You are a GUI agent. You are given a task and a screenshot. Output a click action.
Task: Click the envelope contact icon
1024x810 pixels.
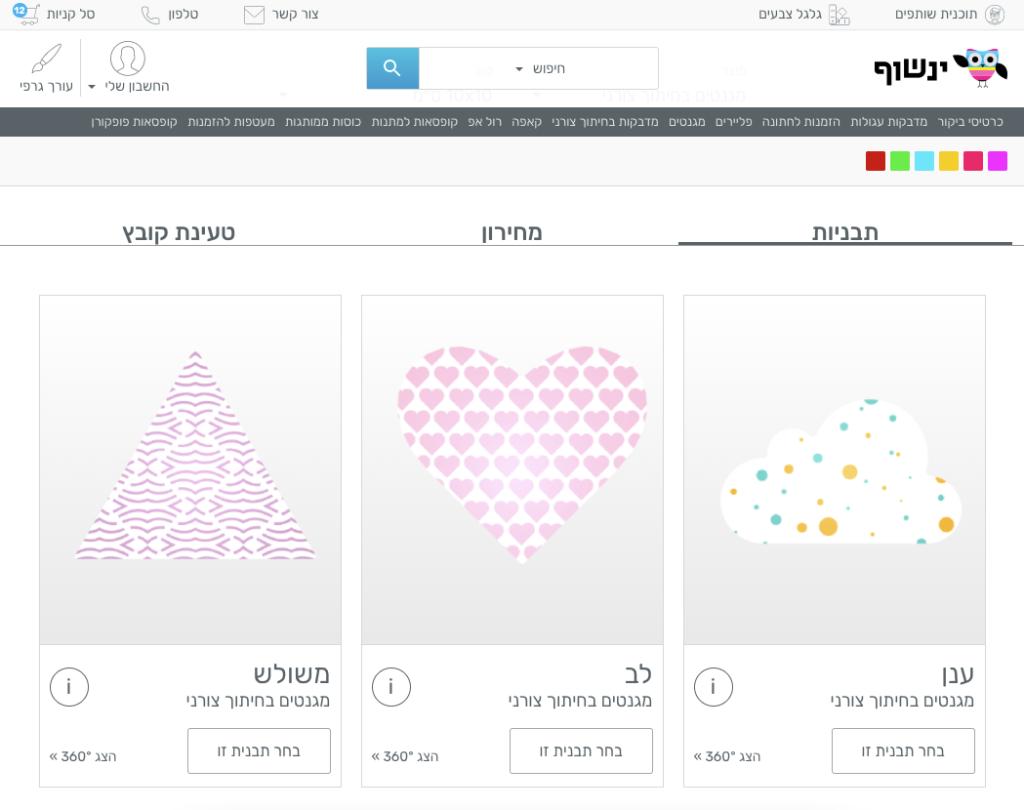coord(254,15)
